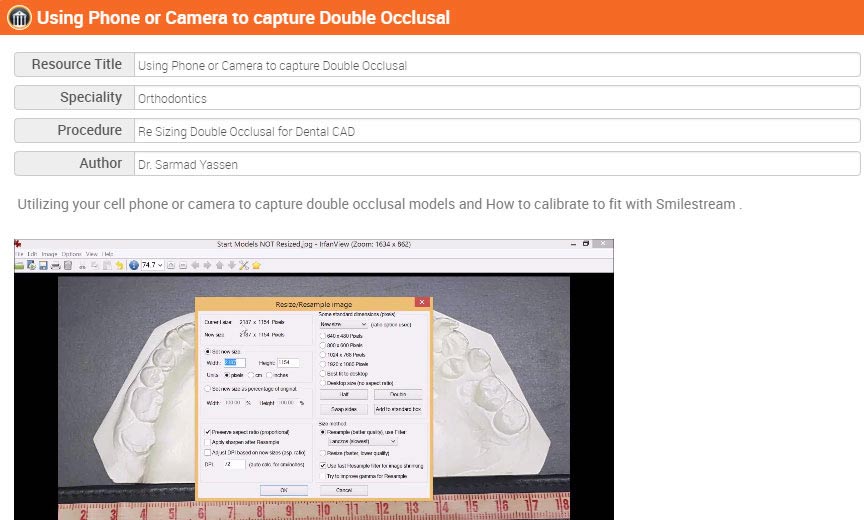Click the Paste clipboard icon in the IrfanView toolbar

point(107,265)
